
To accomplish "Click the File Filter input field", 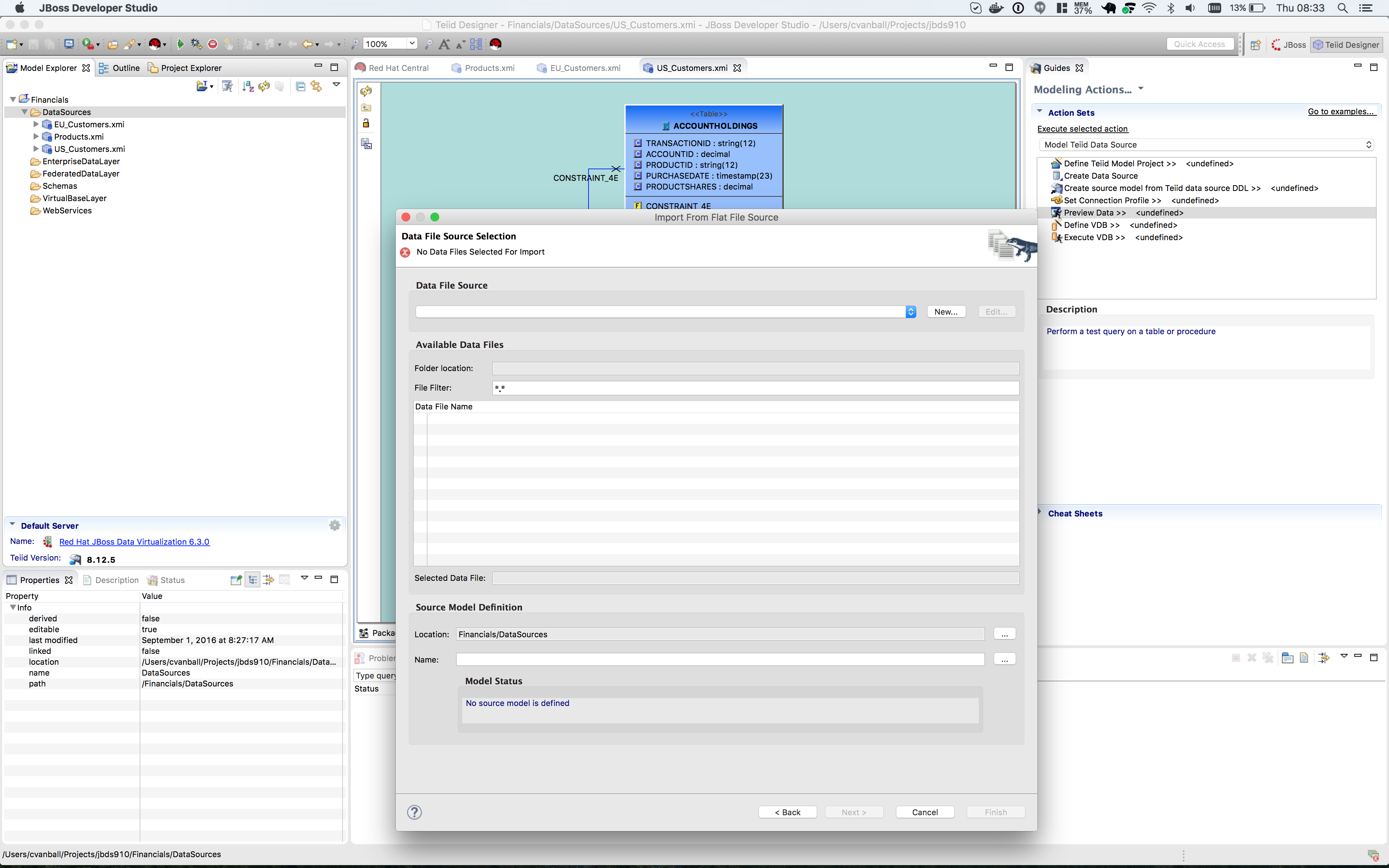I will point(755,388).
